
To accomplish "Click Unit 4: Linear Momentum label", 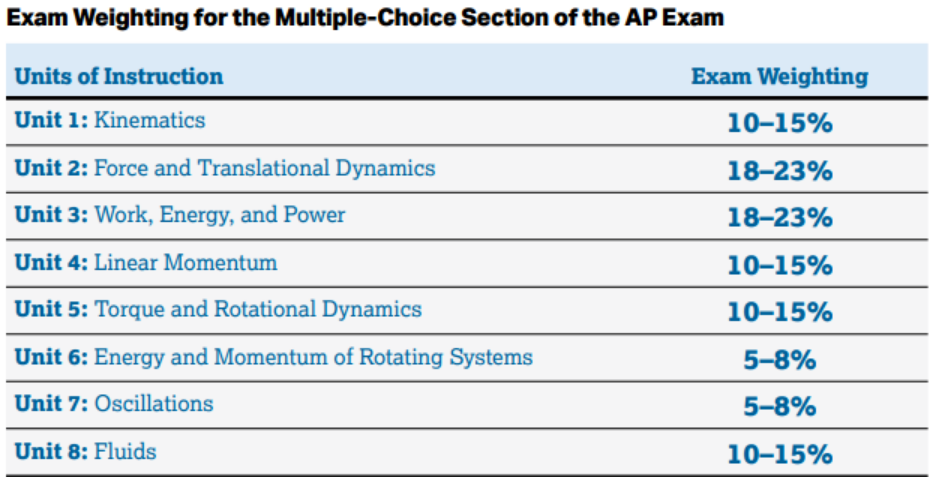I will tap(146, 262).
